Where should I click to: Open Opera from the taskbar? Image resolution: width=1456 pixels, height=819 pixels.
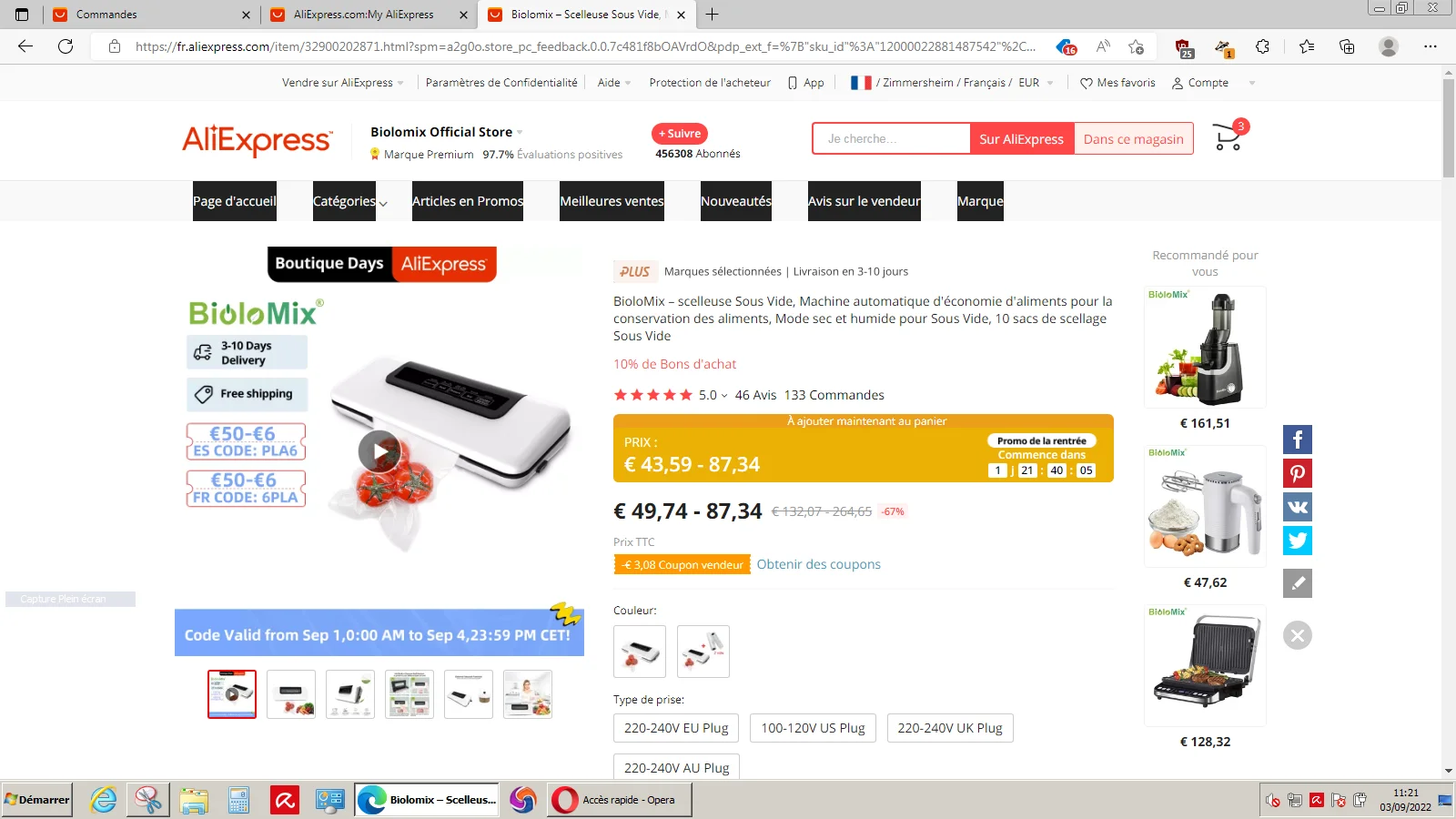[x=620, y=800]
